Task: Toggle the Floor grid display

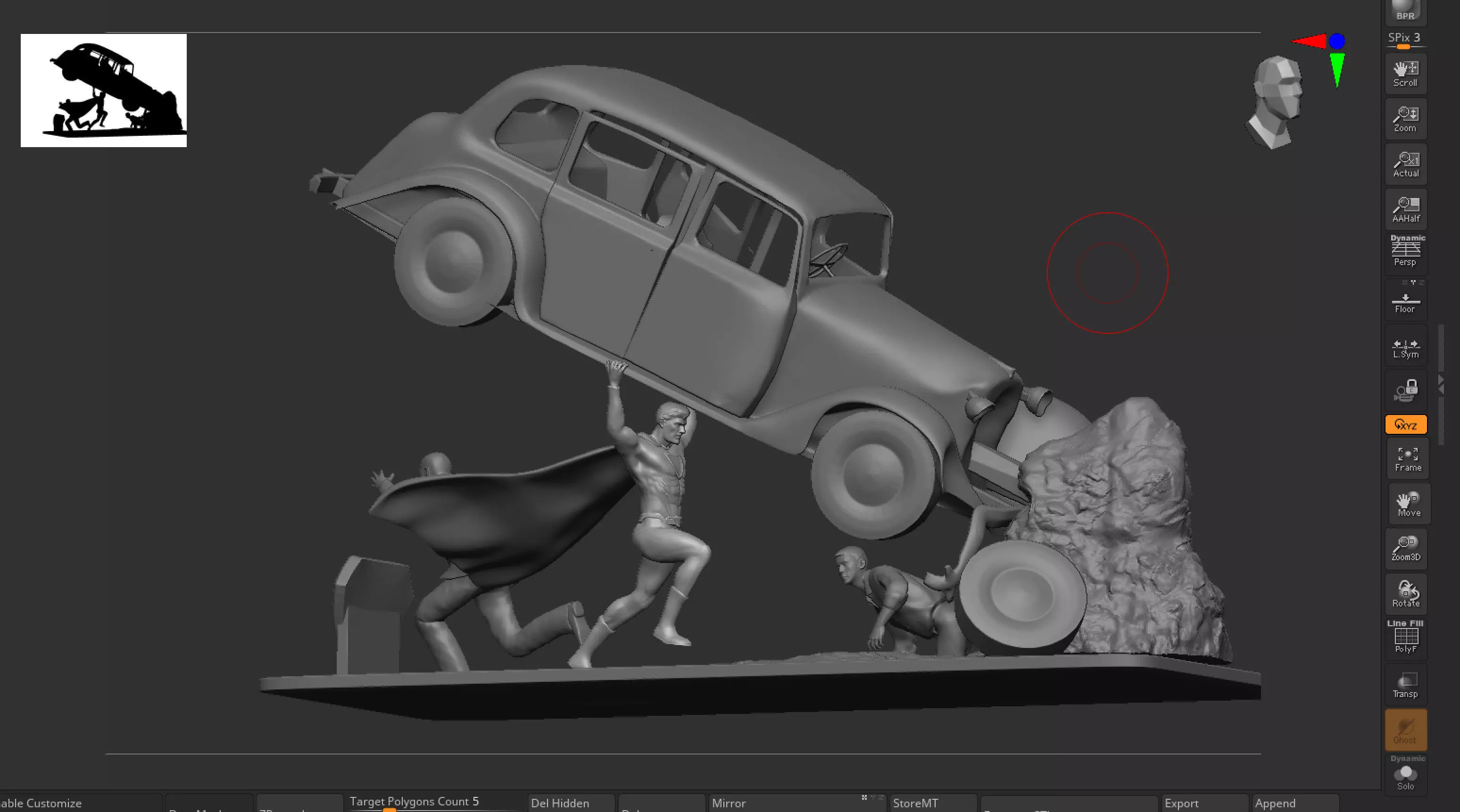Action: [x=1405, y=303]
